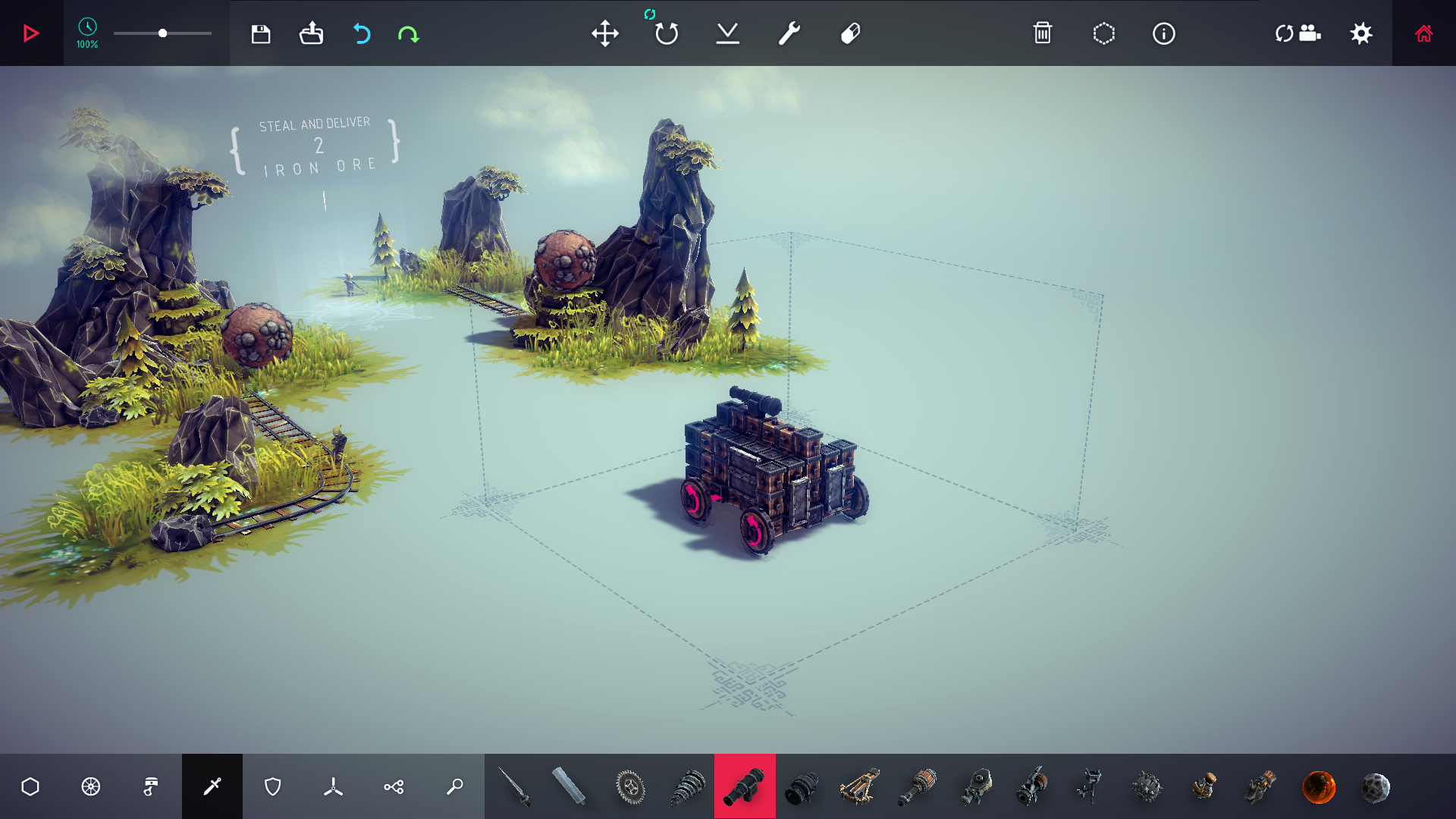The width and height of the screenshot is (1456, 819).
Task: Click the cannon on top of the machine
Action: pyautogui.click(x=755, y=402)
